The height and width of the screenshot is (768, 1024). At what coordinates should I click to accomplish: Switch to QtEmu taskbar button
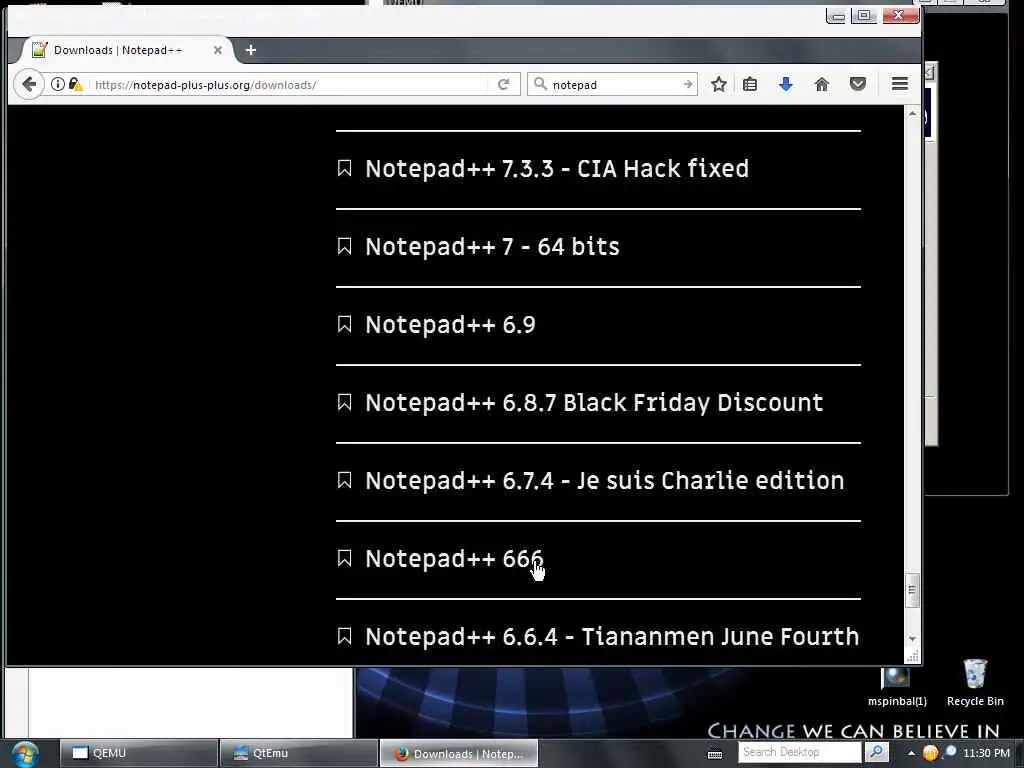pos(298,753)
